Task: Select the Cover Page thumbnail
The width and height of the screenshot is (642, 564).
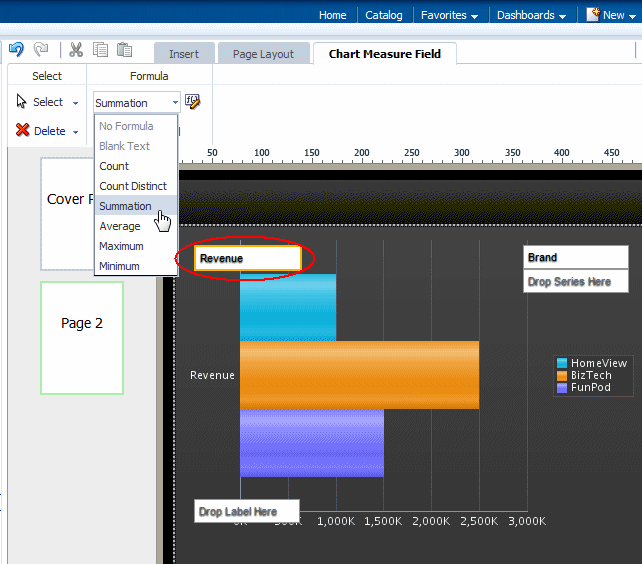Action: 68,214
